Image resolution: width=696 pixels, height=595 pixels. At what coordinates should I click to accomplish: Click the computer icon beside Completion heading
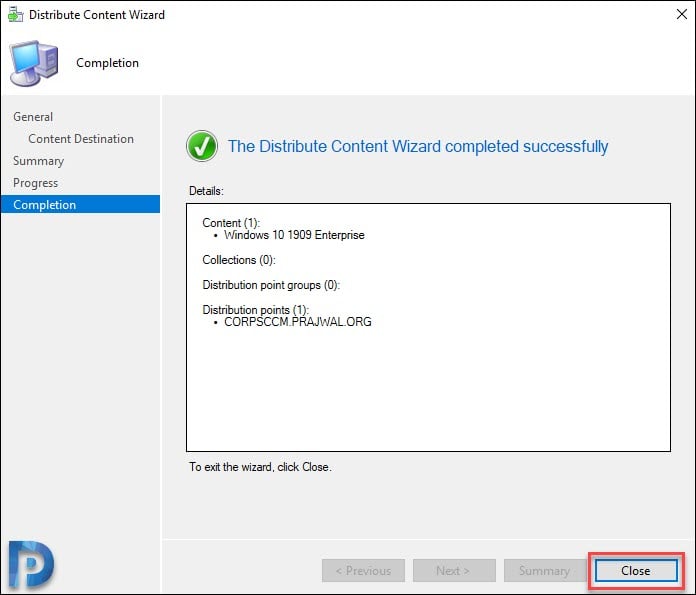pyautogui.click(x=34, y=63)
